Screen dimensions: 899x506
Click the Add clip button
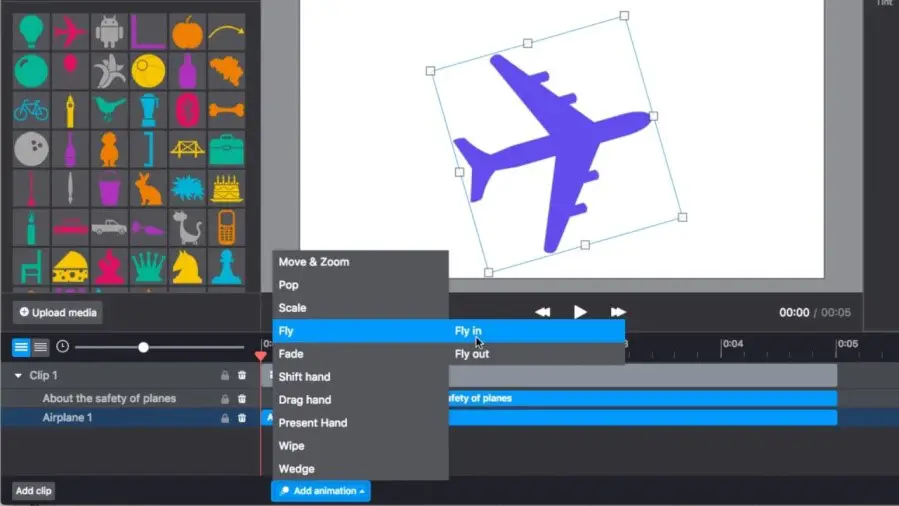coord(33,491)
